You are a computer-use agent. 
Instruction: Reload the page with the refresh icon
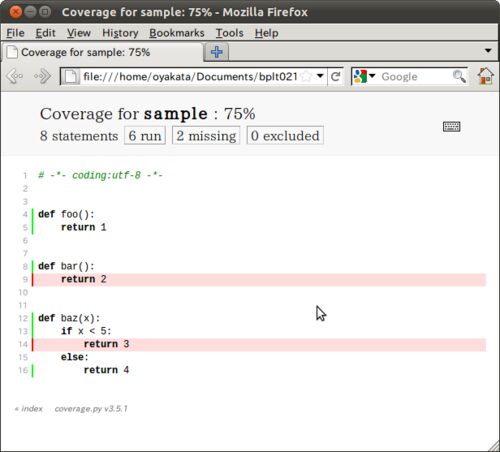coord(336,77)
